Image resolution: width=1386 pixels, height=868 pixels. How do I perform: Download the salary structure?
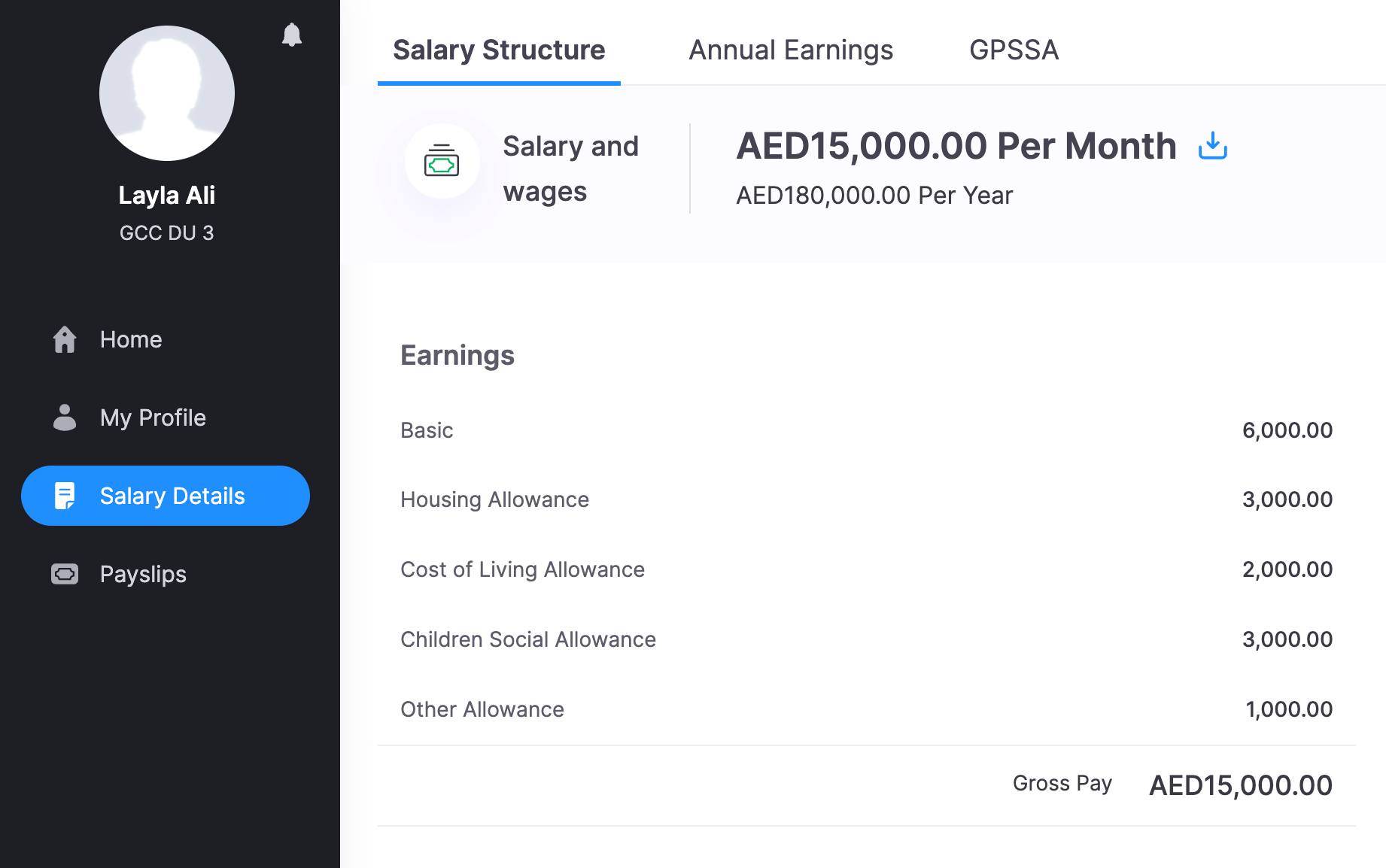pos(1212,146)
